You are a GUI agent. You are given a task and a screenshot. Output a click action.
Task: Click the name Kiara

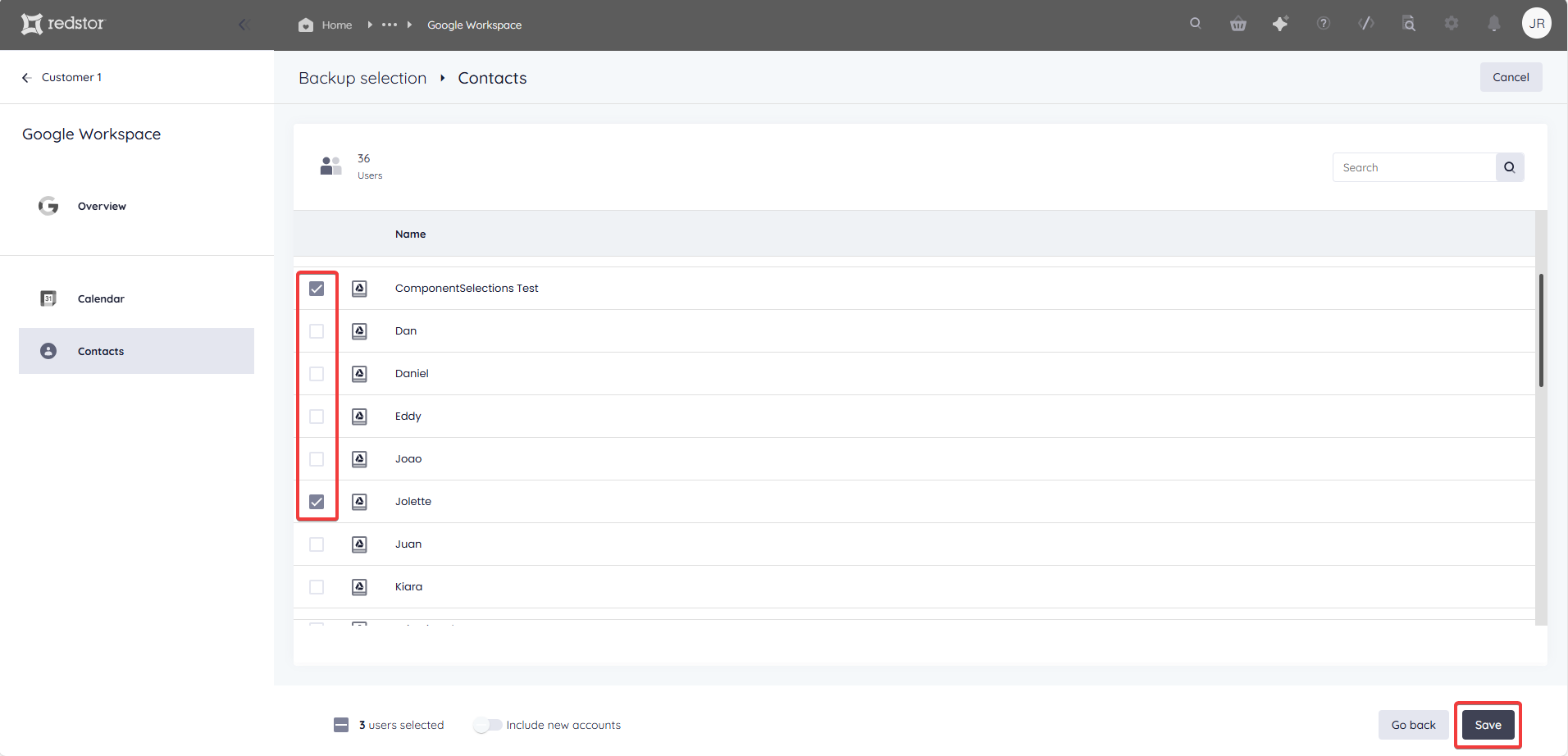pyautogui.click(x=408, y=587)
